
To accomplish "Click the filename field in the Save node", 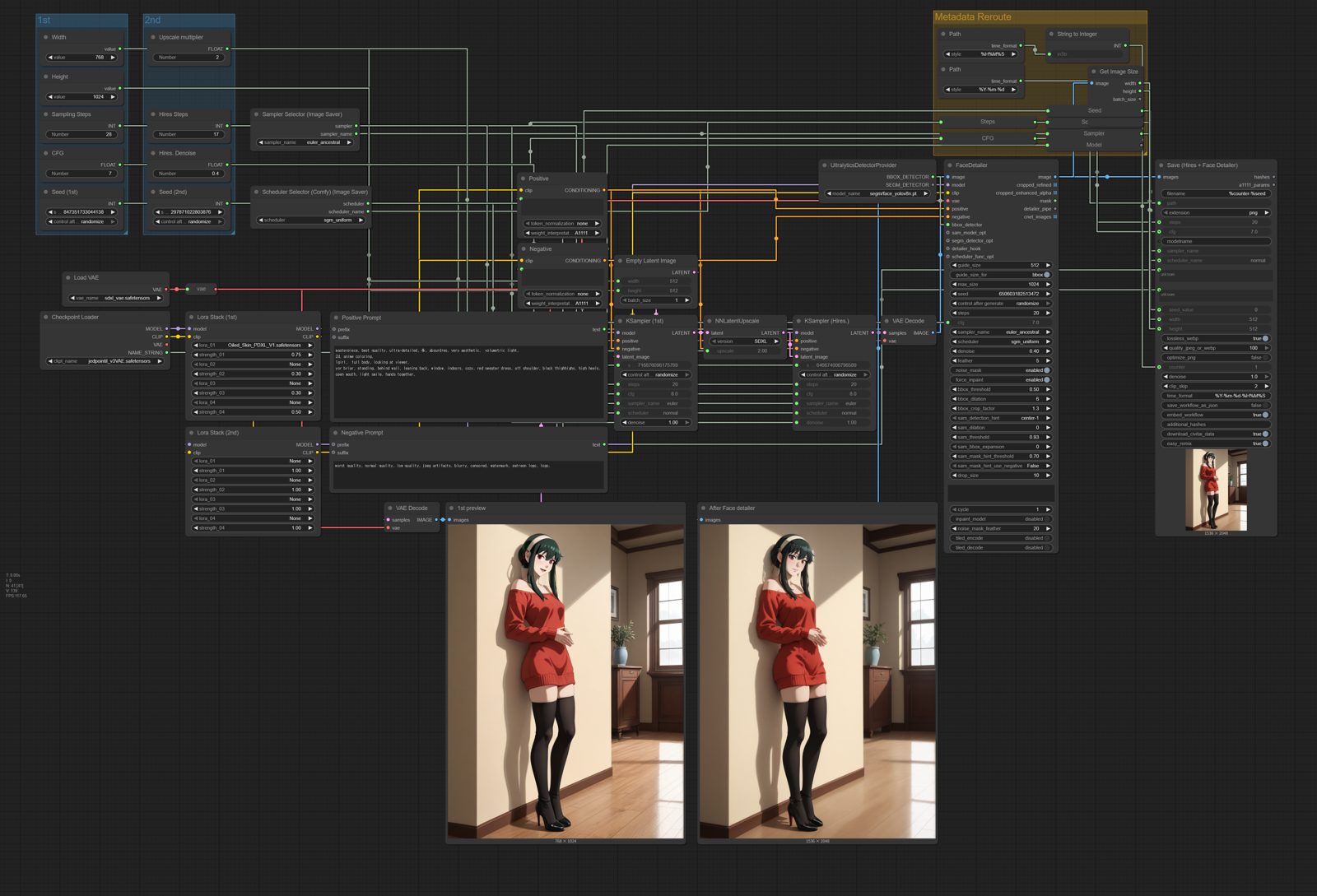I will 1215,194.
